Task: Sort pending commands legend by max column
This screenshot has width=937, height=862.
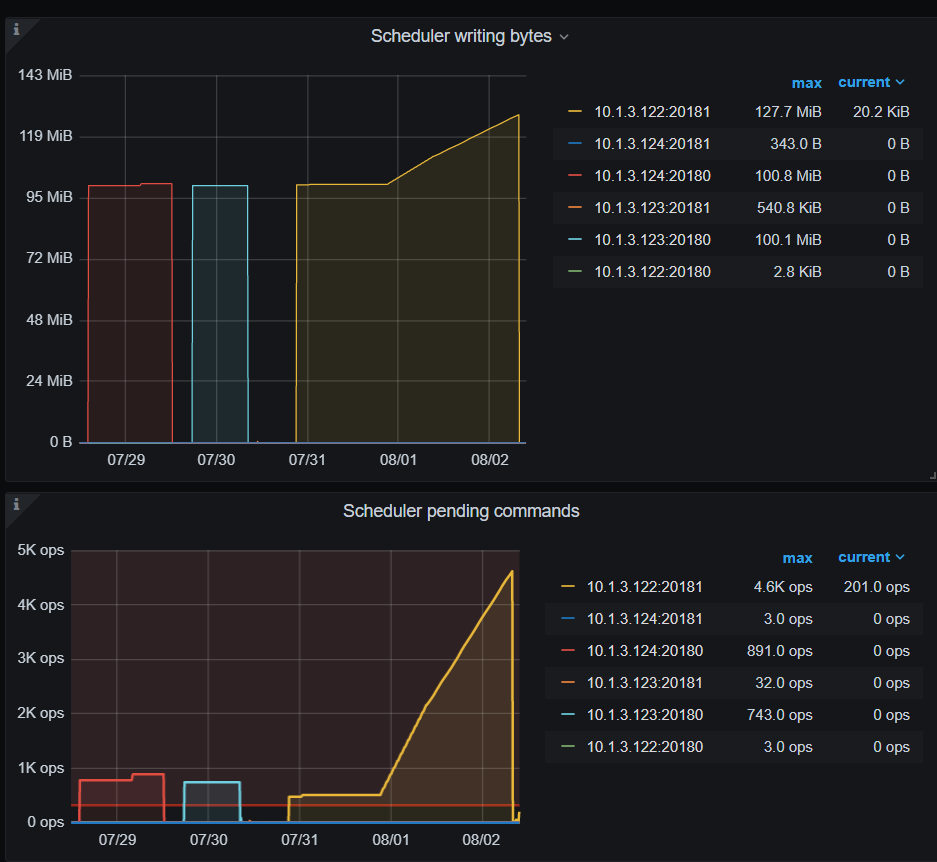Action: coord(797,558)
